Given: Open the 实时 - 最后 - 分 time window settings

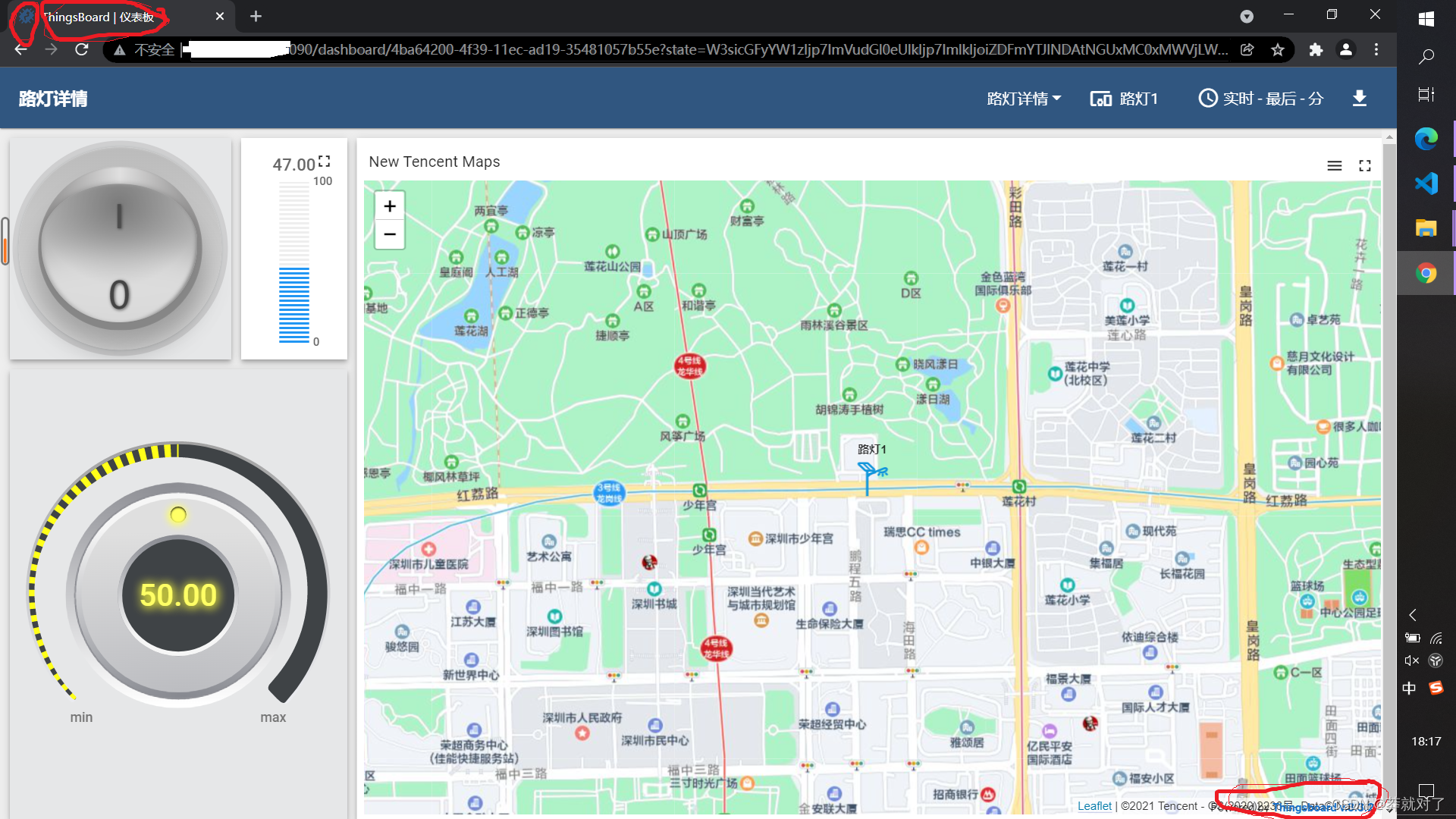Looking at the screenshot, I should 1260,98.
